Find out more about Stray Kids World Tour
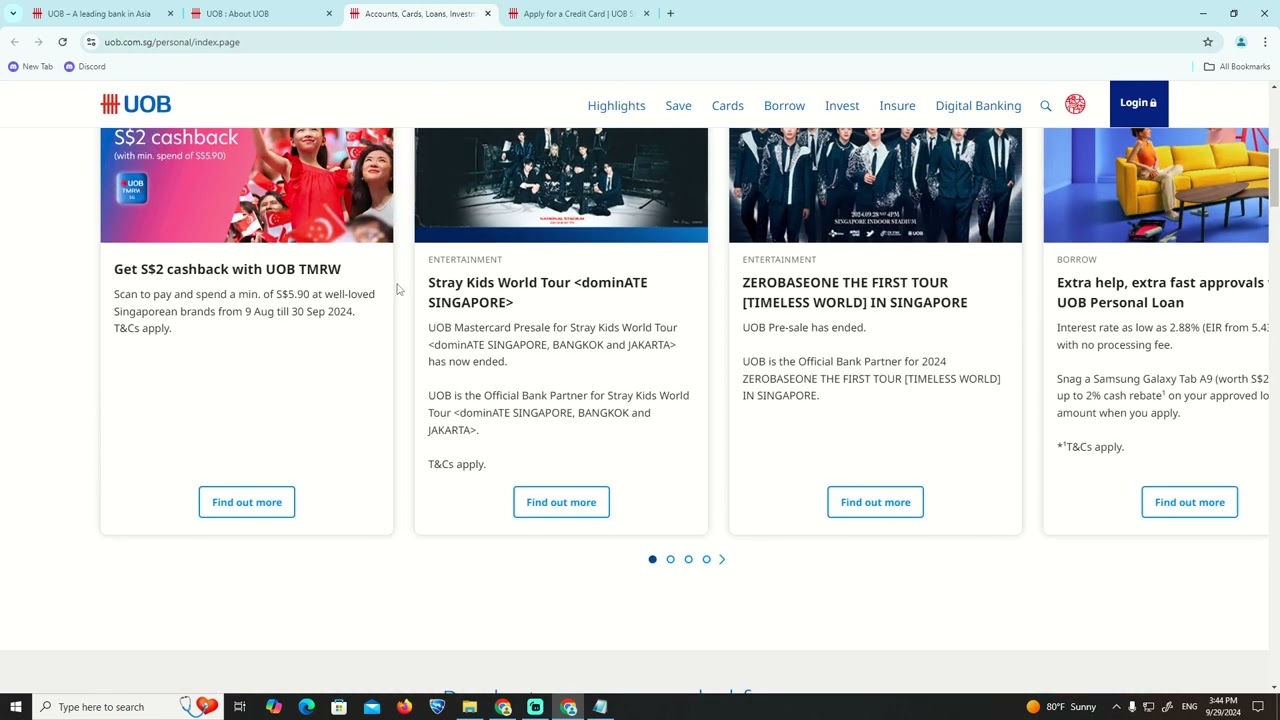Screen dimensions: 1280x720 click(561, 502)
